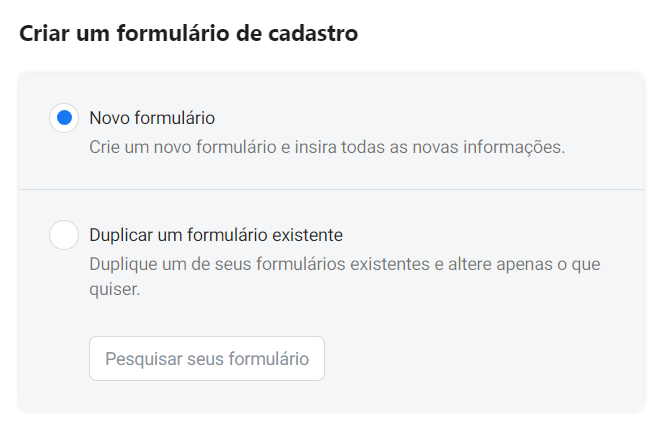Screen dimensions: 654x438
Task: Click the divider line between the two options
Action: click(x=330, y=189)
